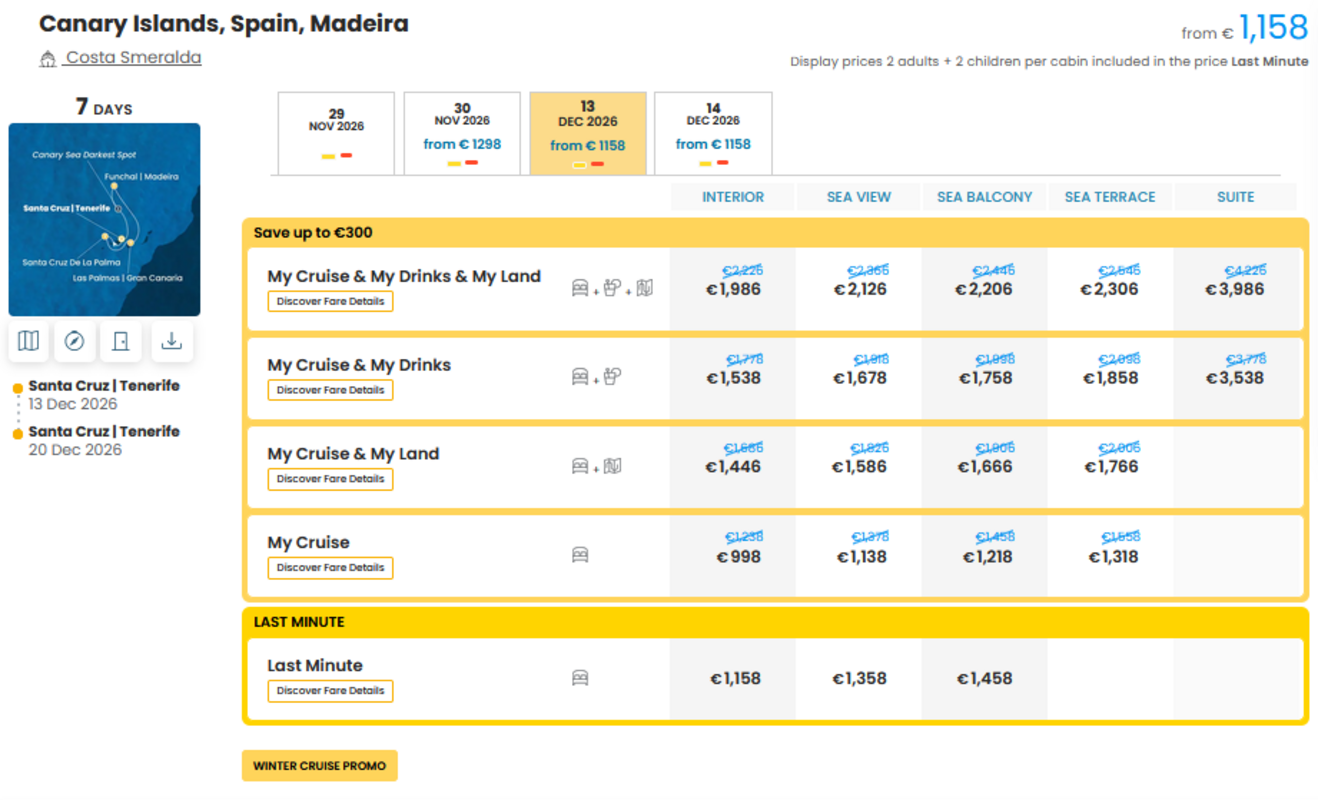
Task: Select the €1,666 Sea Balcony fare
Action: [985, 467]
